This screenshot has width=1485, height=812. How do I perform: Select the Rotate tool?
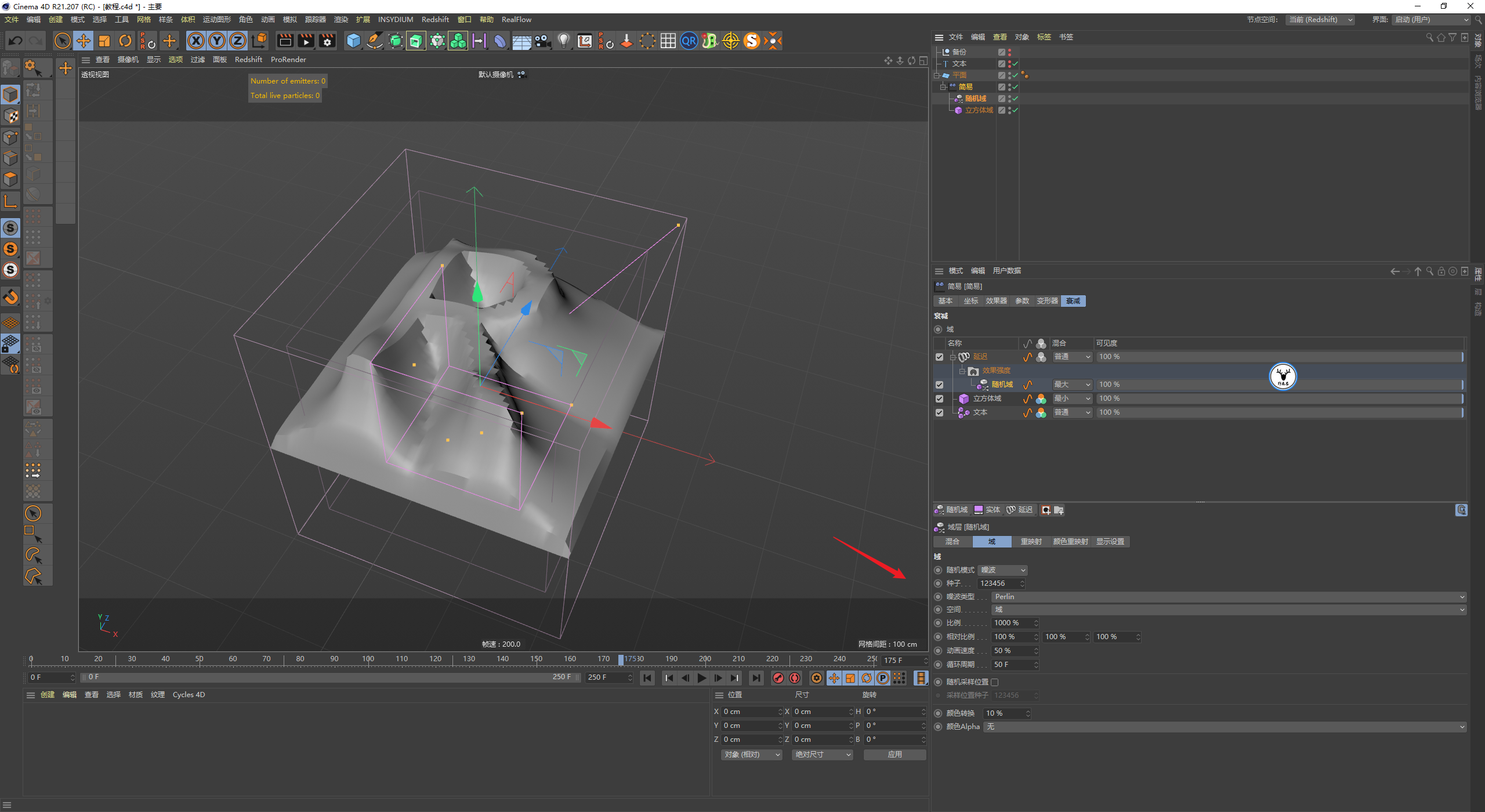click(125, 41)
